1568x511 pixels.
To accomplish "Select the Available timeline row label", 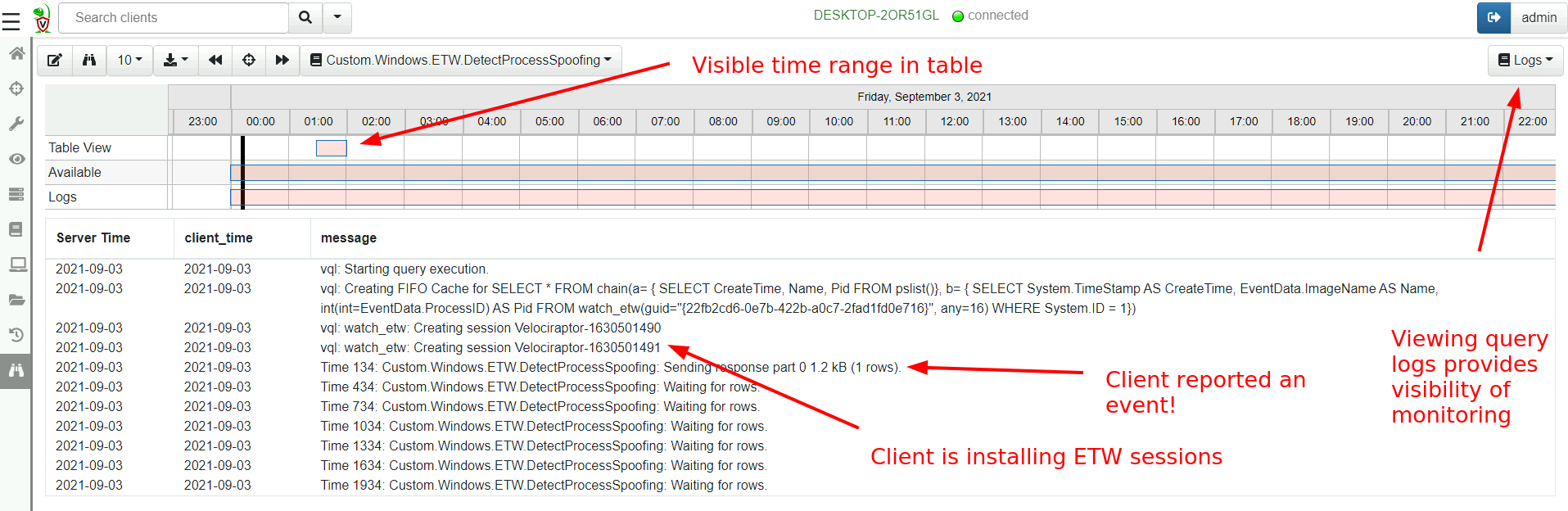I will point(75,172).
